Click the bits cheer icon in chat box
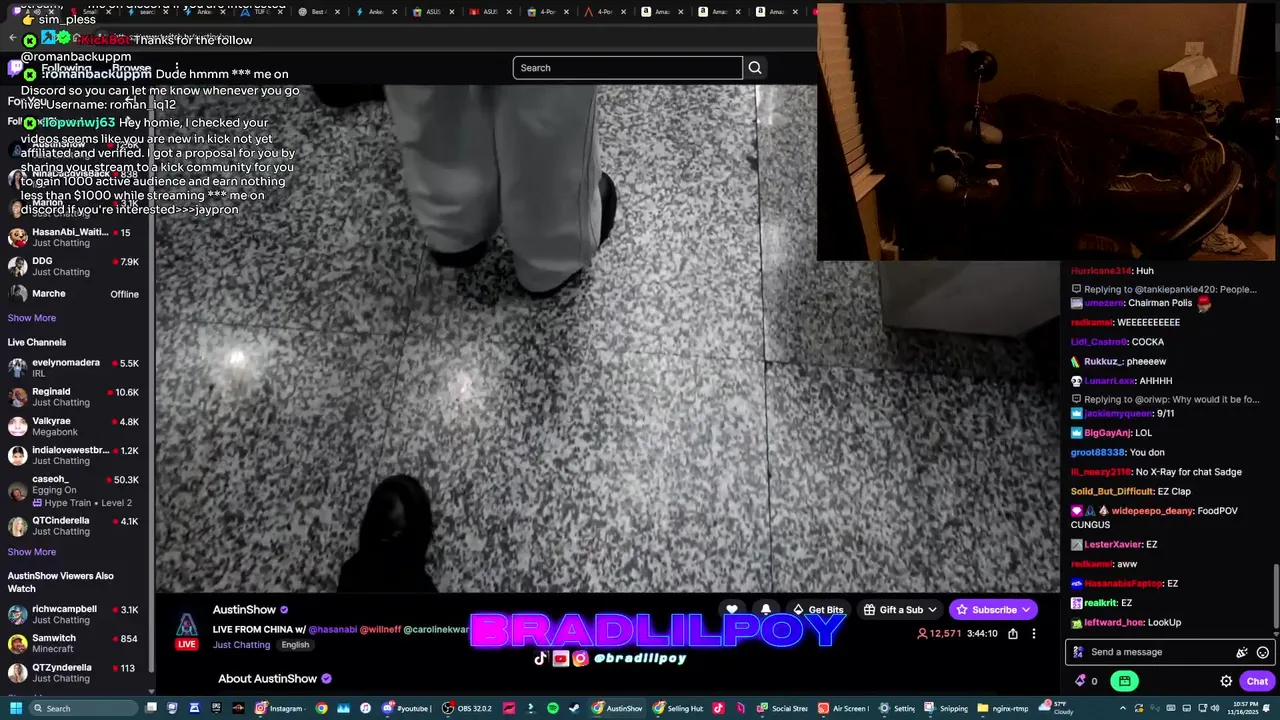 [x=1242, y=652]
